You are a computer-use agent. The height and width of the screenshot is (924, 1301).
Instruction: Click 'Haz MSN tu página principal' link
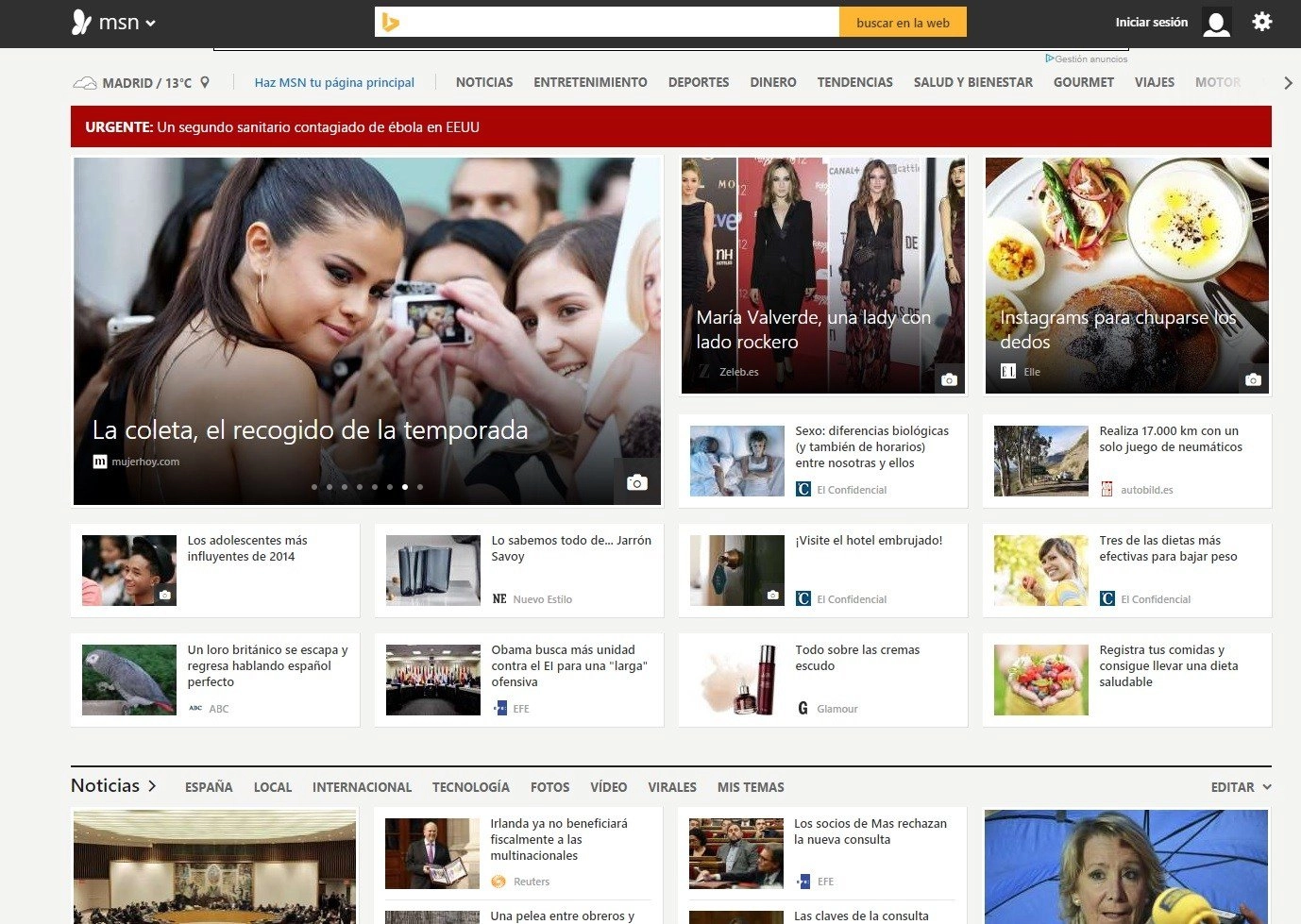point(334,83)
